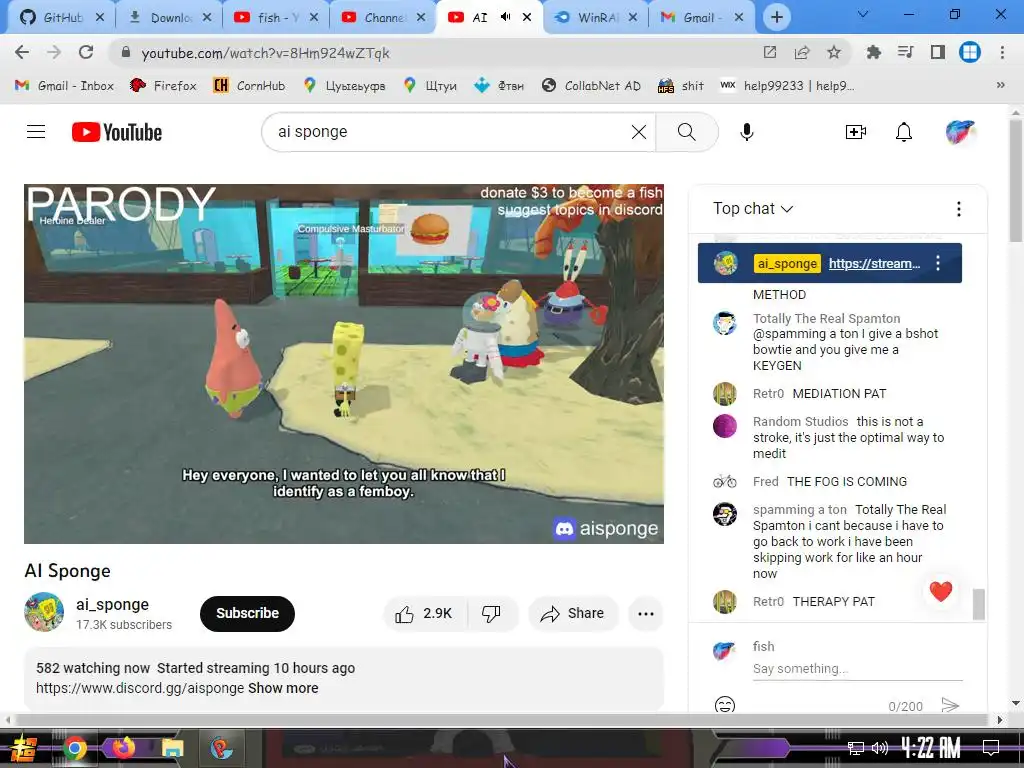The image size is (1024, 768).
Task: Switch to the WinRAR tab
Action: [596, 17]
